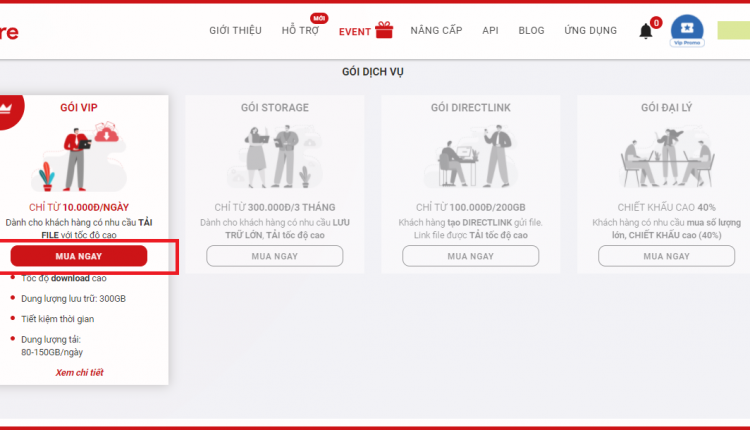
Task: Click the site logo at header left
Action: point(9,32)
